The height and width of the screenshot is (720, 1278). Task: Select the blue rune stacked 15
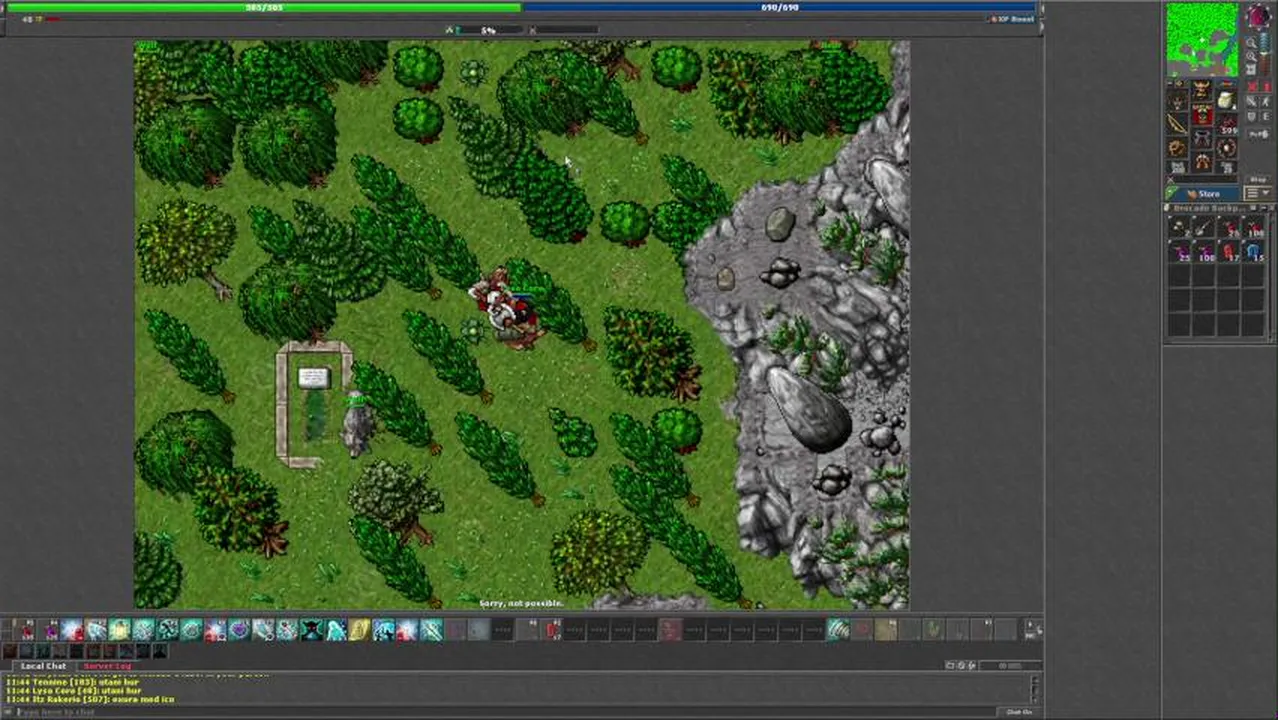[x=1254, y=251]
